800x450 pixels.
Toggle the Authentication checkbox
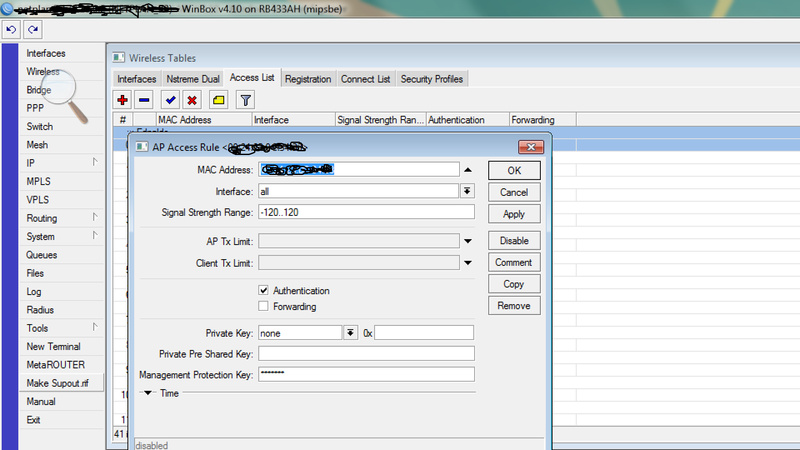point(263,290)
